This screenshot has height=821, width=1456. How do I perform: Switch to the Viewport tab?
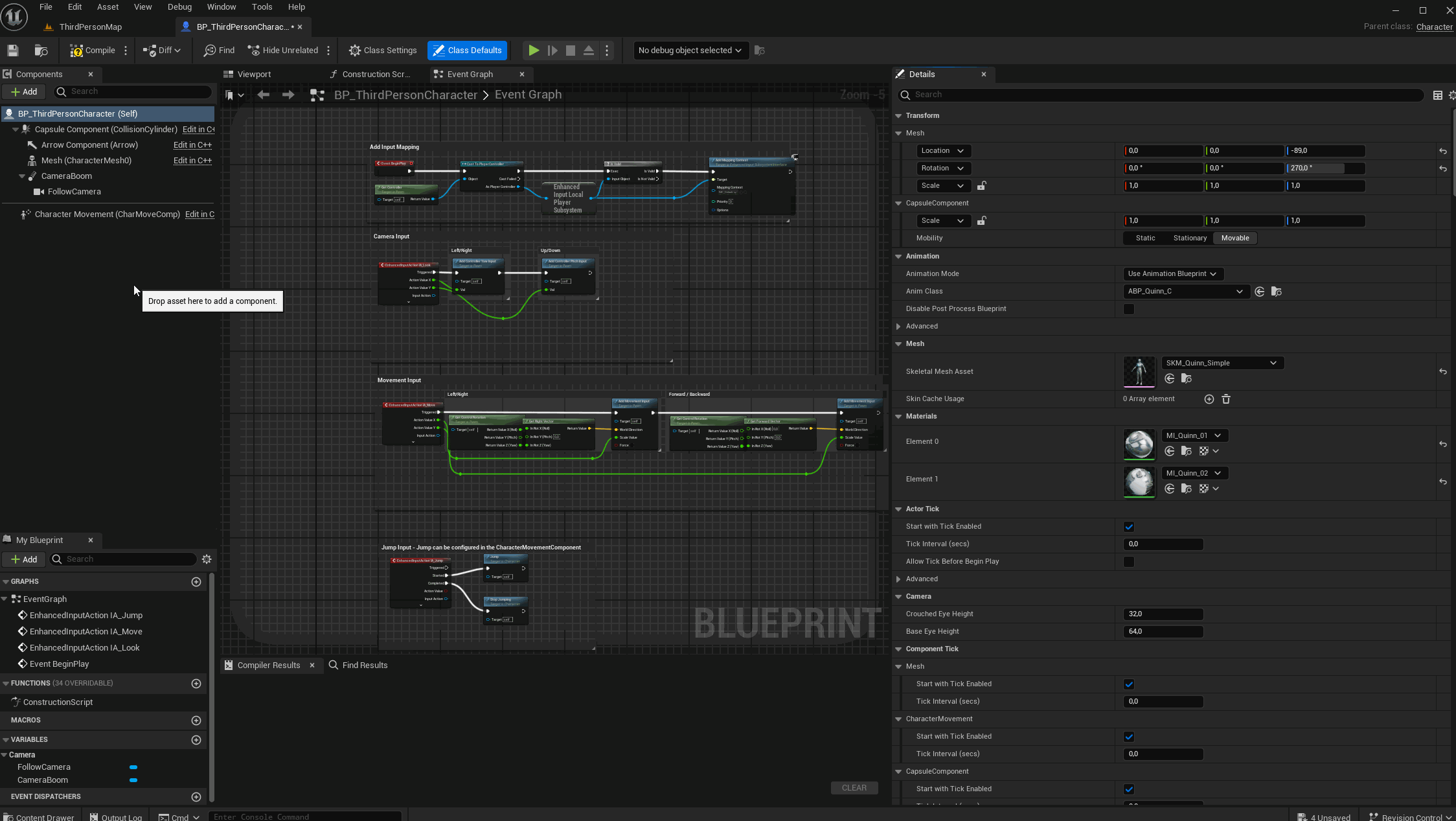[x=253, y=75]
